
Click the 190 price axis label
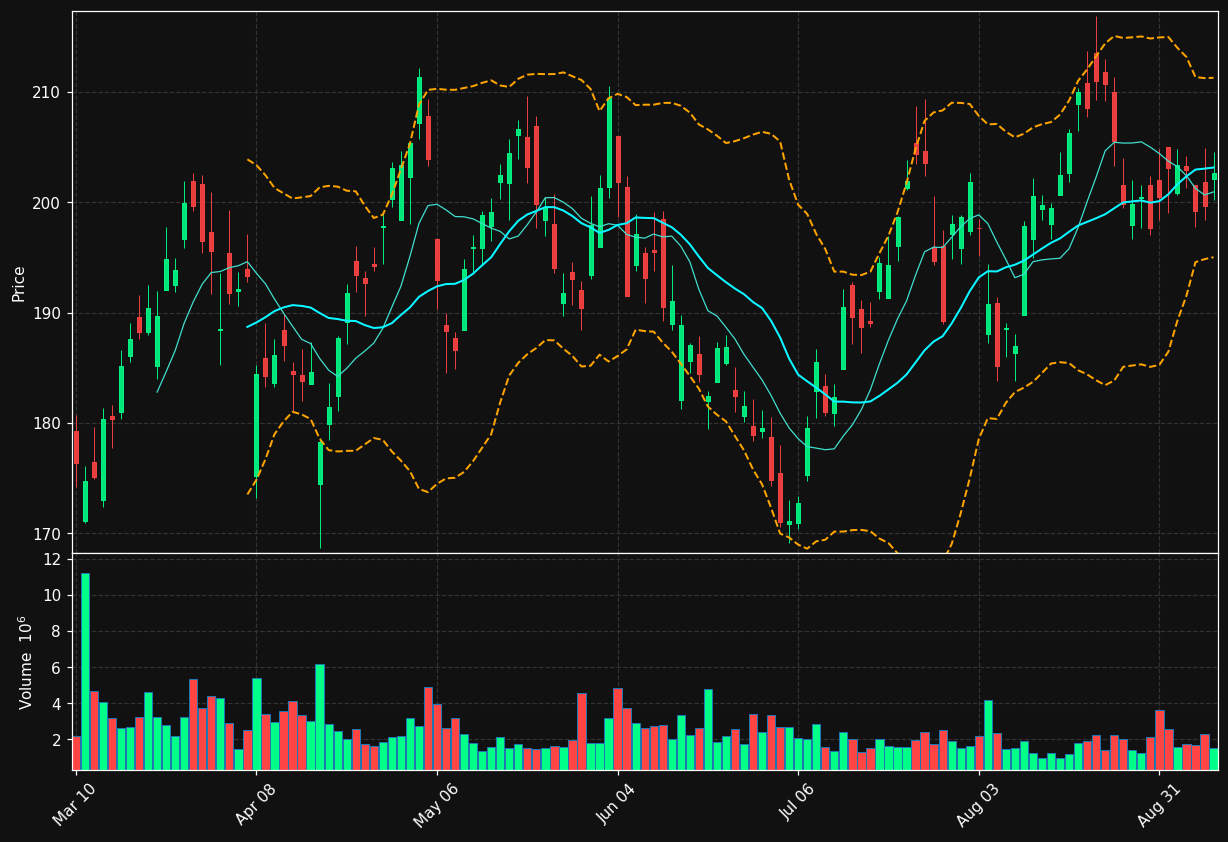point(47,313)
